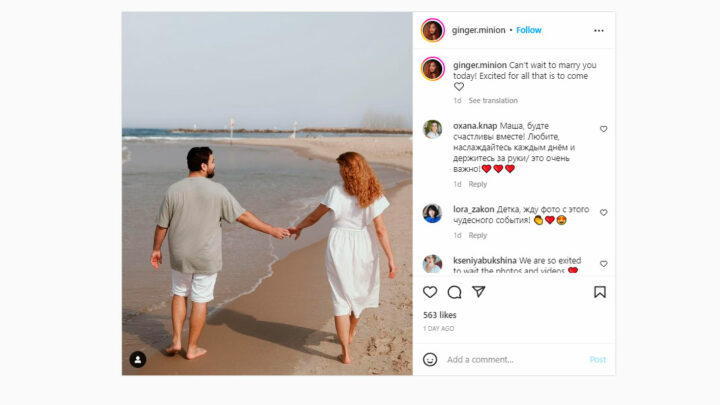Like oxana.knap's comment
720x405 pixels.
tap(603, 129)
